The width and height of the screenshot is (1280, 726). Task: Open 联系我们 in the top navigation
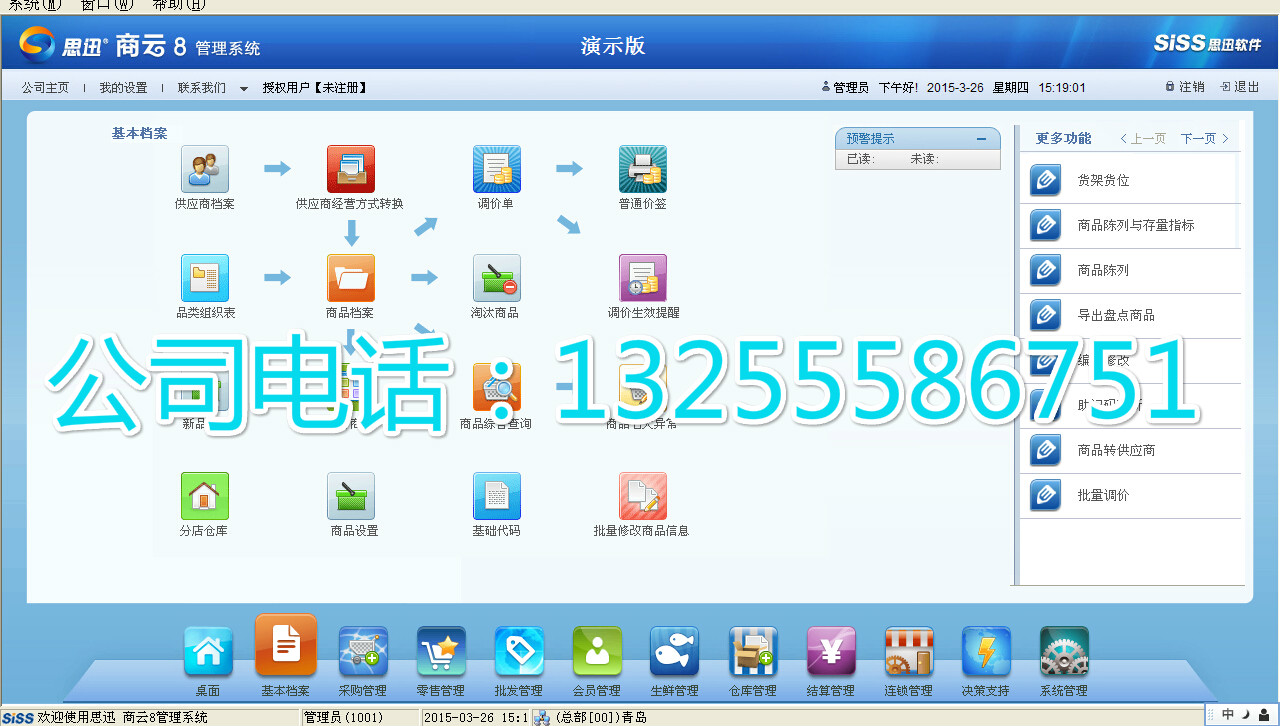point(202,88)
